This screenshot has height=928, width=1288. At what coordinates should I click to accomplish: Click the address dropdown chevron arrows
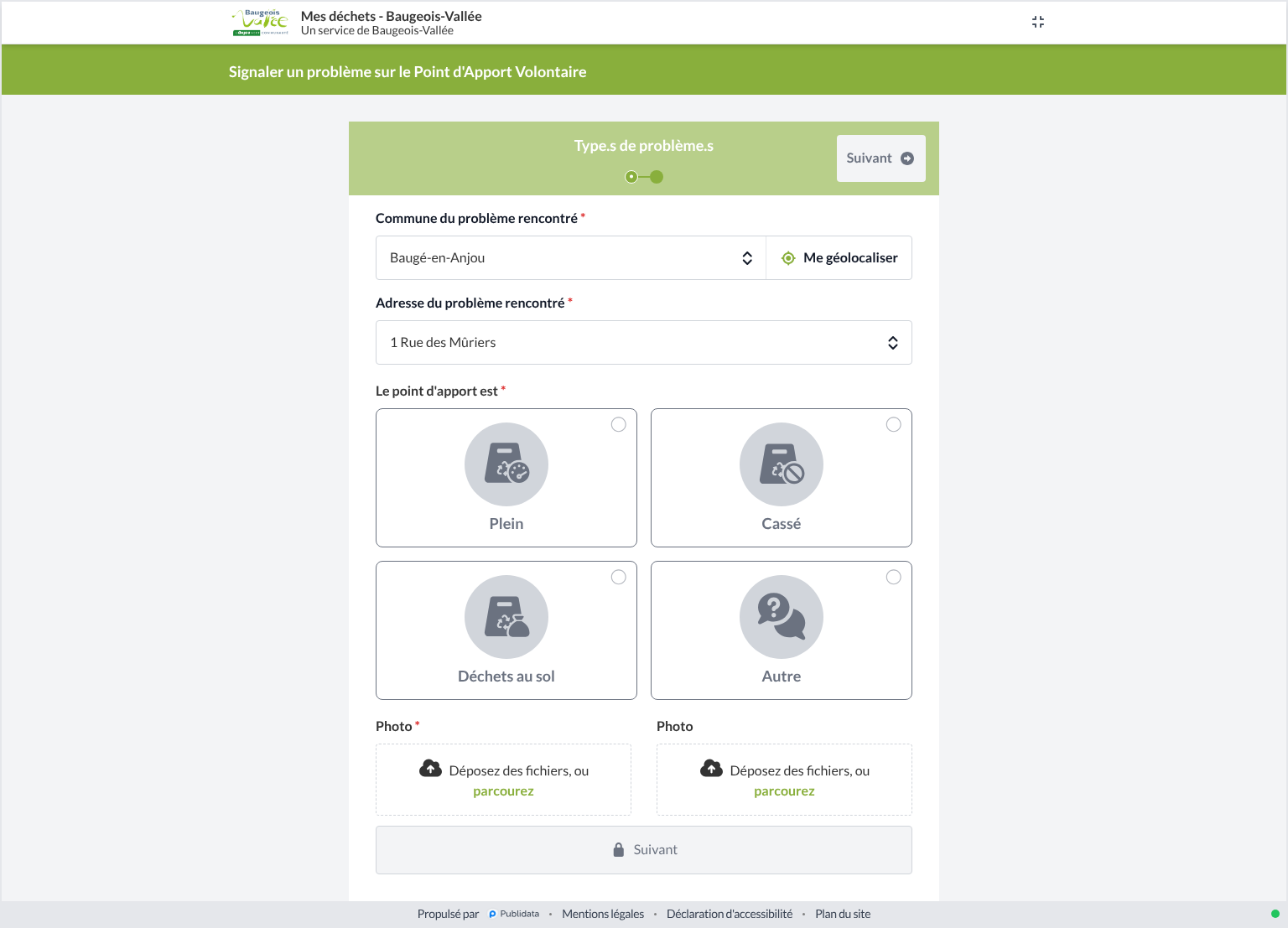coord(893,343)
